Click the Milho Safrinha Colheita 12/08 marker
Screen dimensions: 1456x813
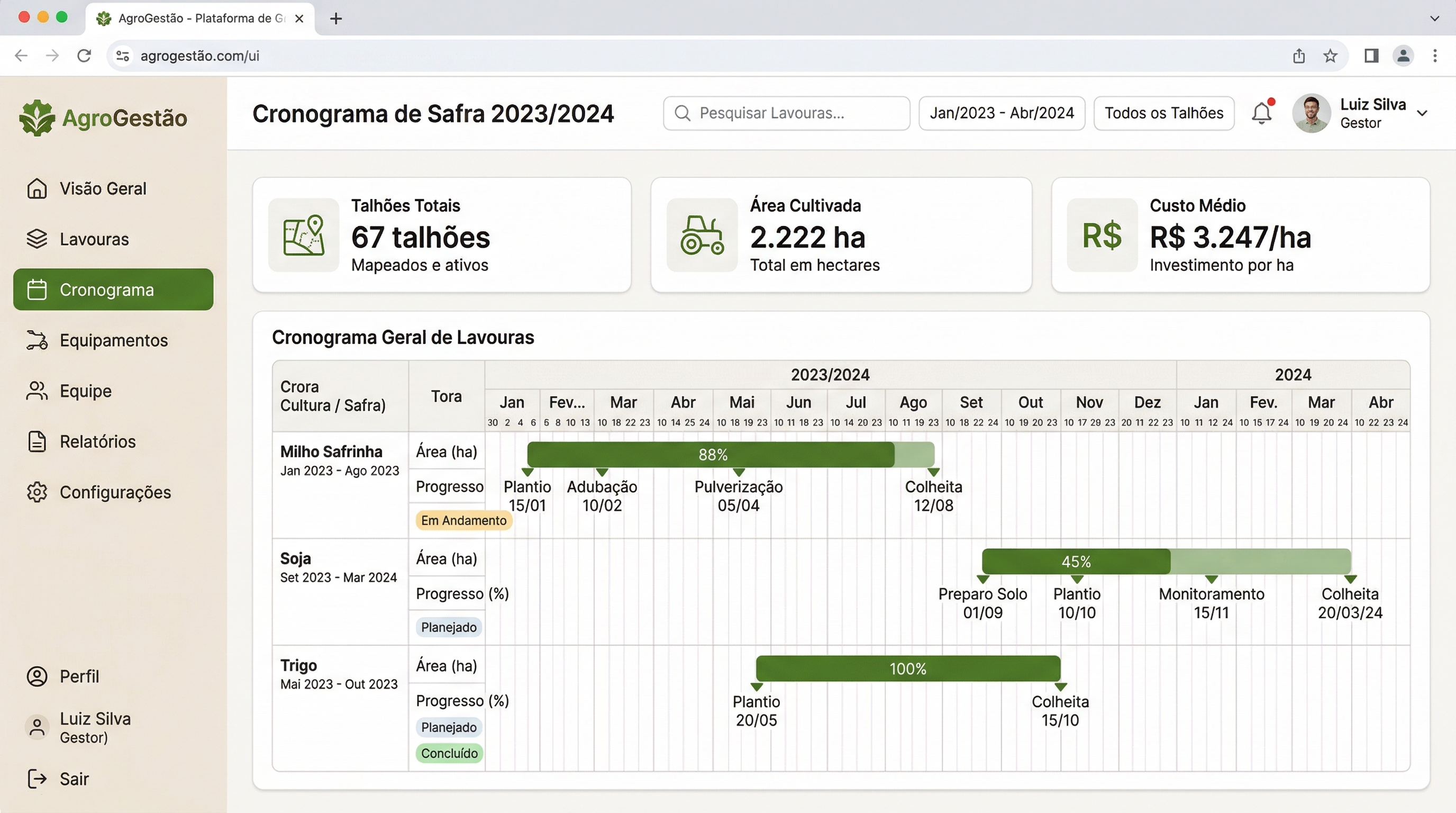point(933,473)
